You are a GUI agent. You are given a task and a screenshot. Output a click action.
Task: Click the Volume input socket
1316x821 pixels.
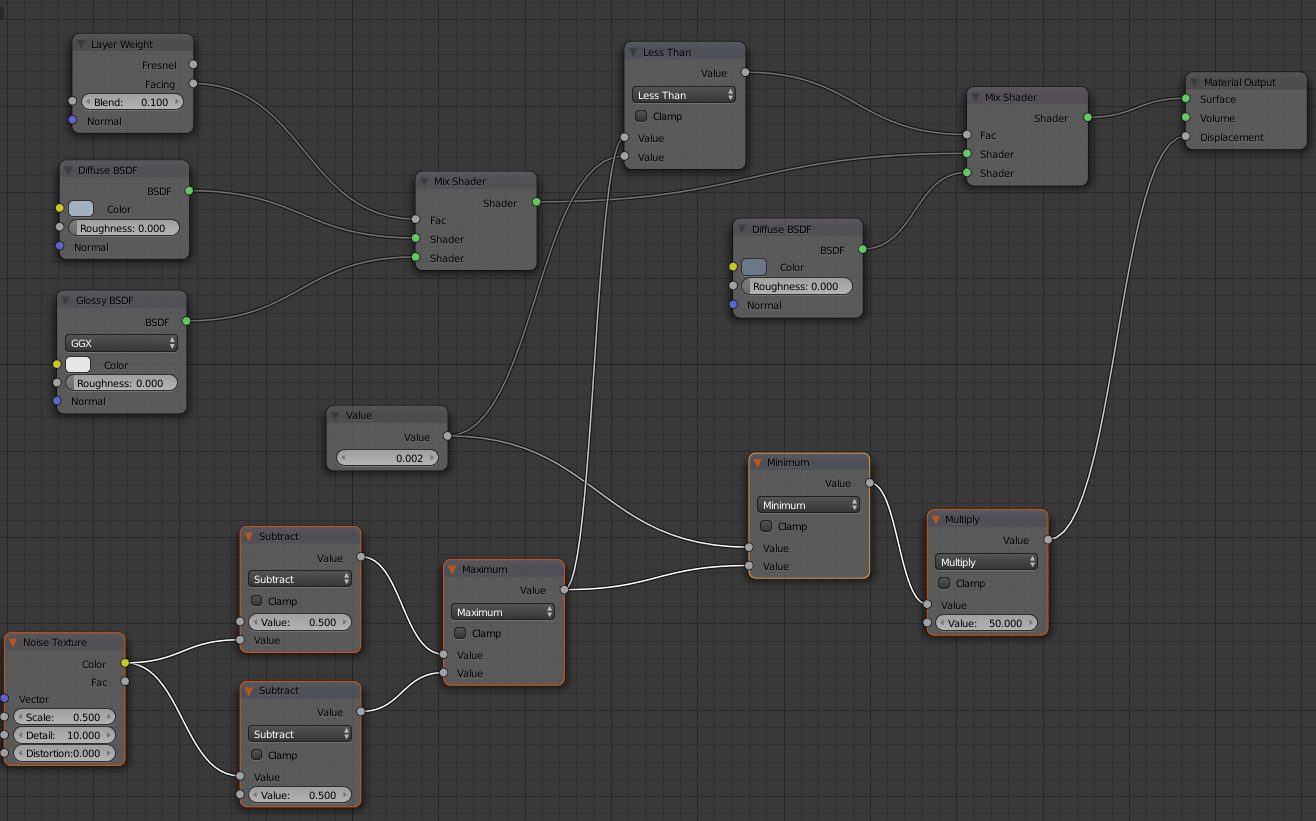point(1186,118)
